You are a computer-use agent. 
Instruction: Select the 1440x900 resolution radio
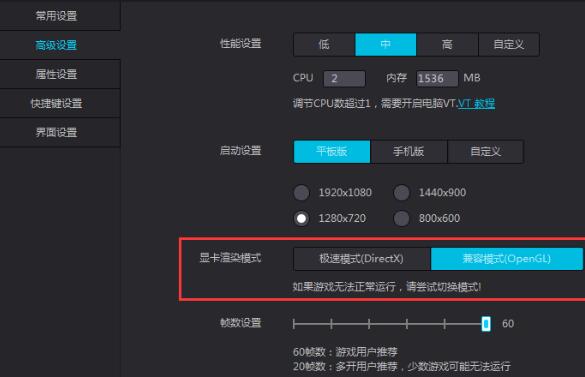(401, 193)
